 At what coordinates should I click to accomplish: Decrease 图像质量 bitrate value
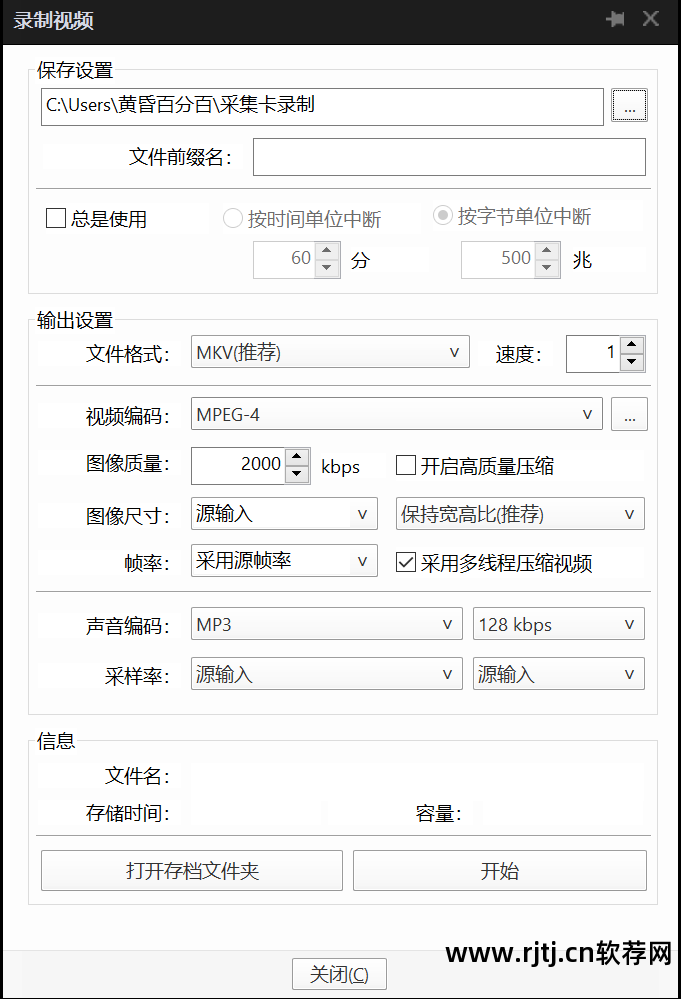(296, 474)
